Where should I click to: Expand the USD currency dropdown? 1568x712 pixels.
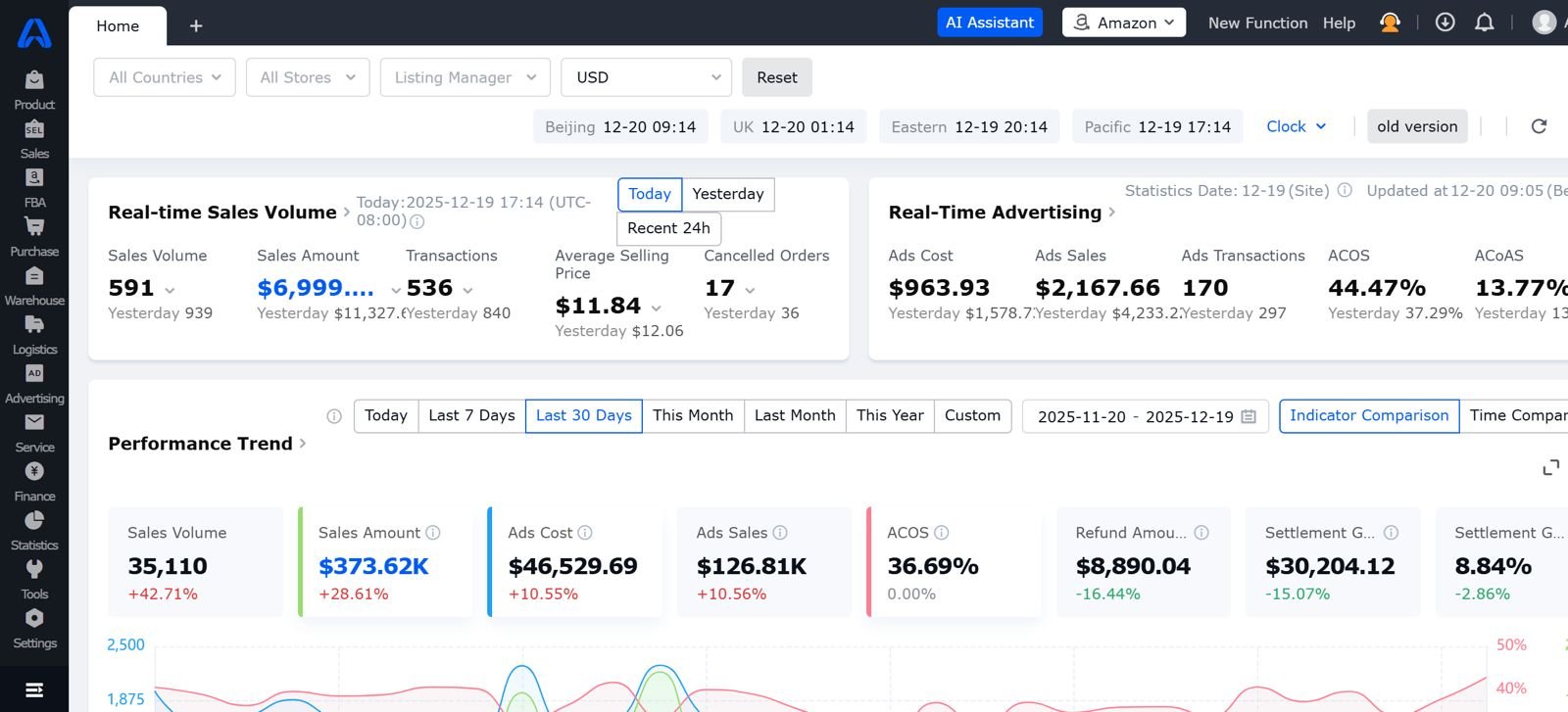(646, 77)
